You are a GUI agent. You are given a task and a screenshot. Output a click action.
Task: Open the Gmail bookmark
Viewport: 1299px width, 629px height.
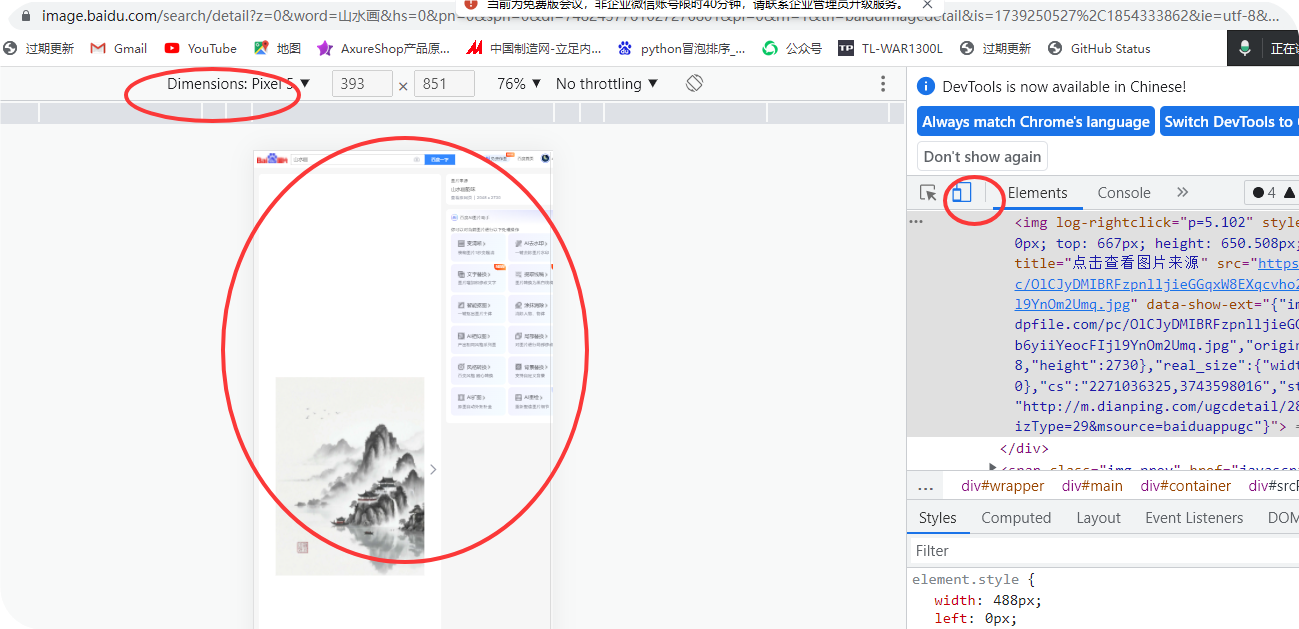[118, 48]
